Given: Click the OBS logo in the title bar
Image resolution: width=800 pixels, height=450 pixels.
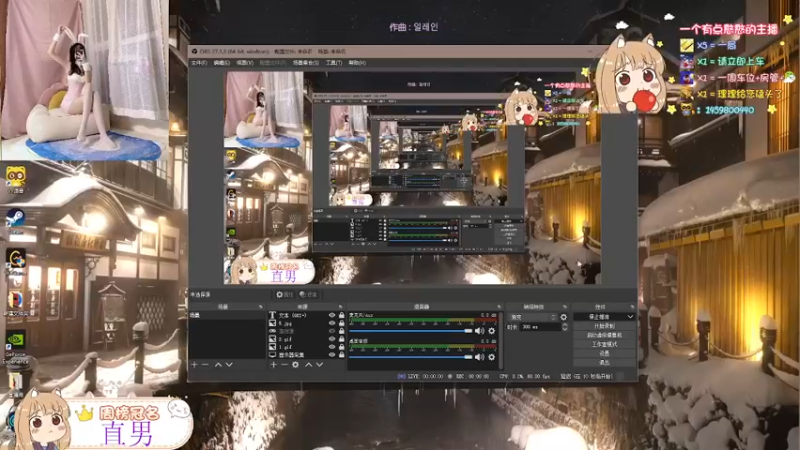Looking at the screenshot, I should [194, 52].
